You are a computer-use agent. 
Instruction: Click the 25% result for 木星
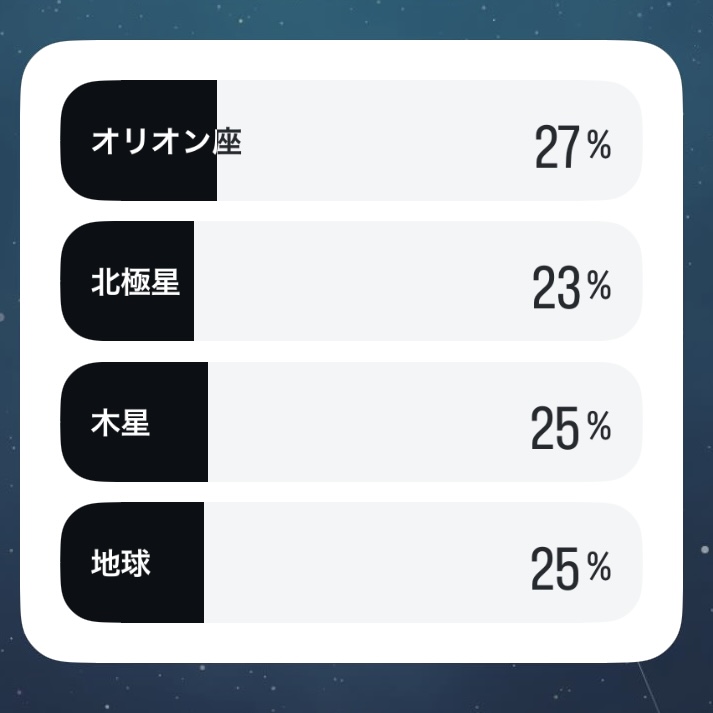(x=571, y=428)
